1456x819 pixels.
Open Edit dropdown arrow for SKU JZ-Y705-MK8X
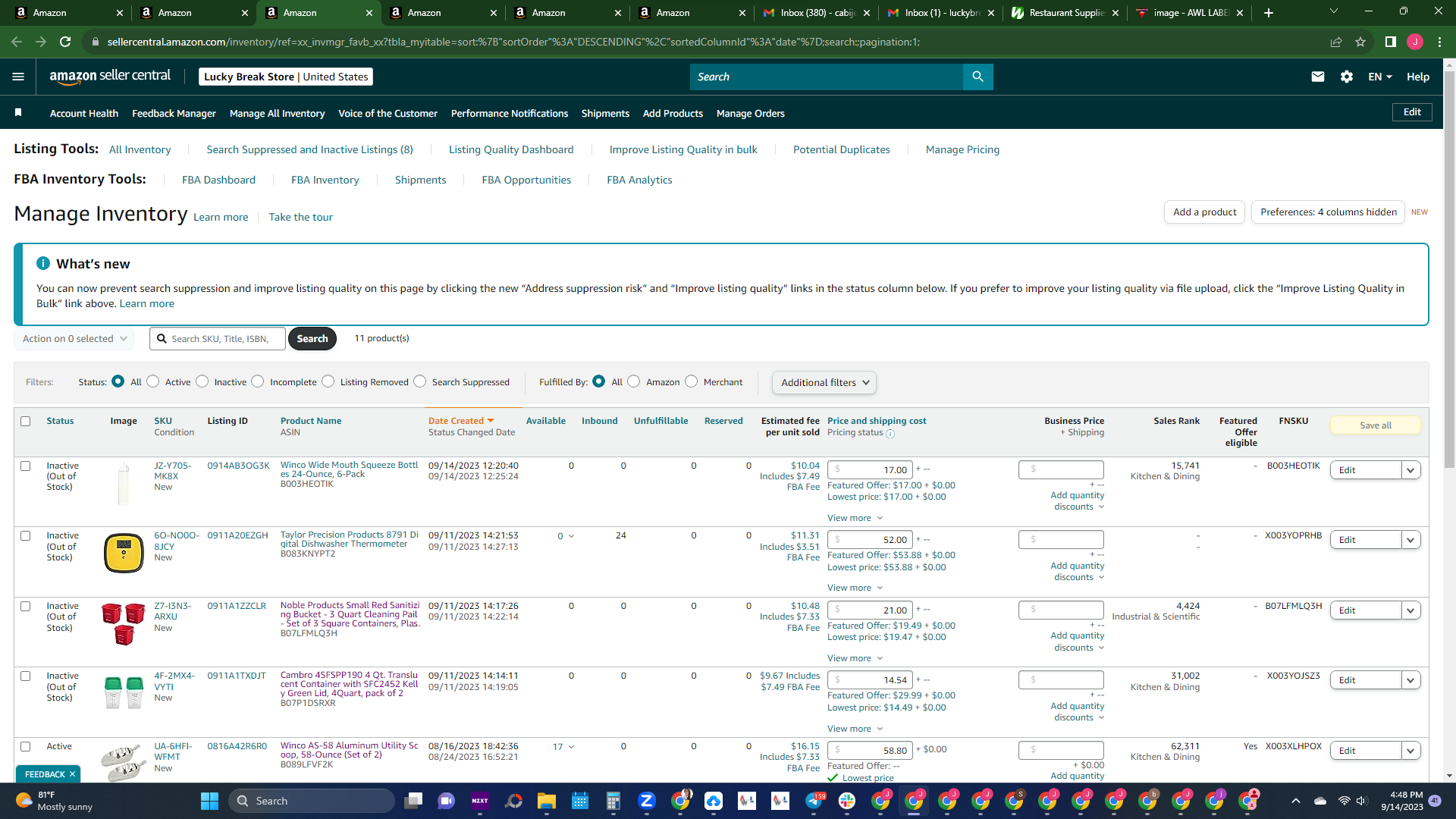pos(1410,470)
